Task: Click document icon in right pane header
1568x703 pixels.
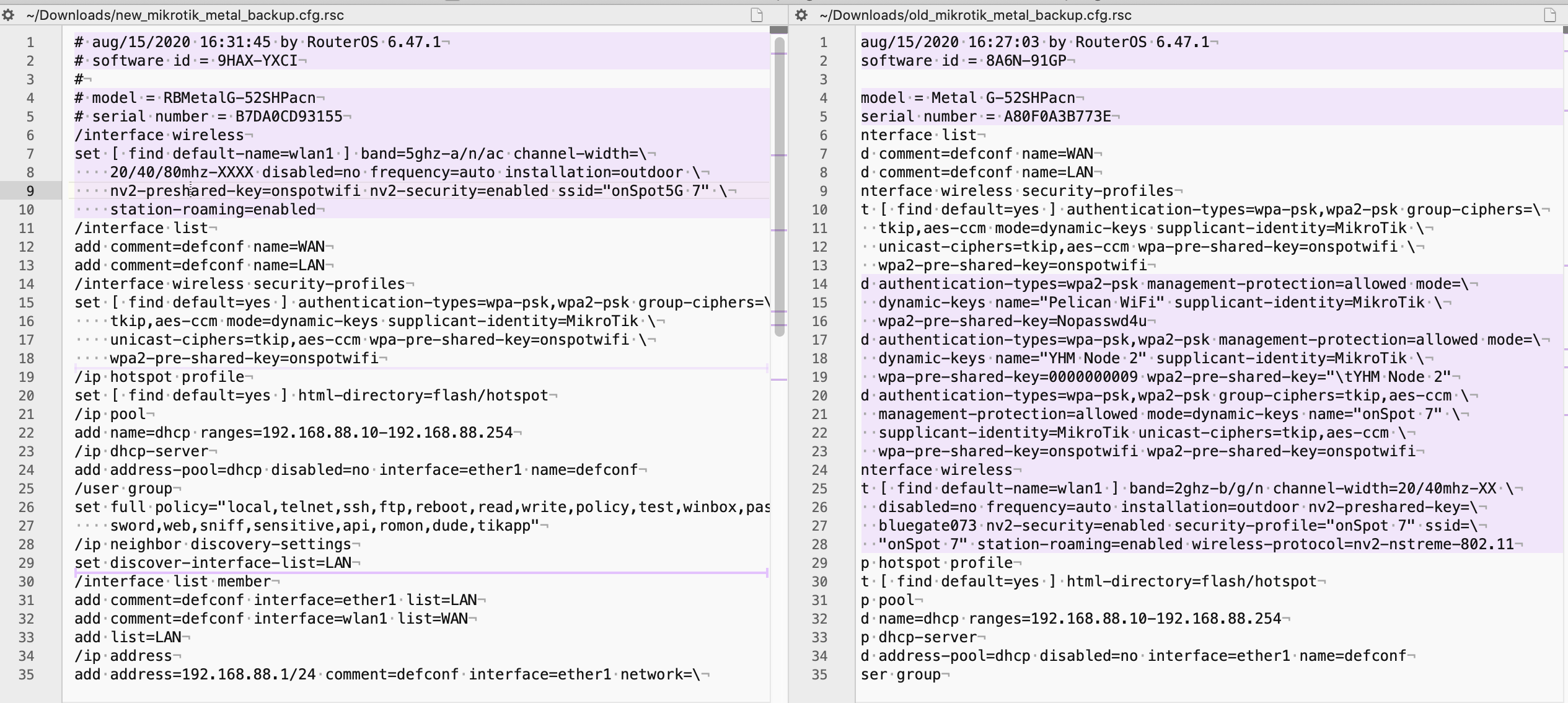Action: tap(1550, 15)
